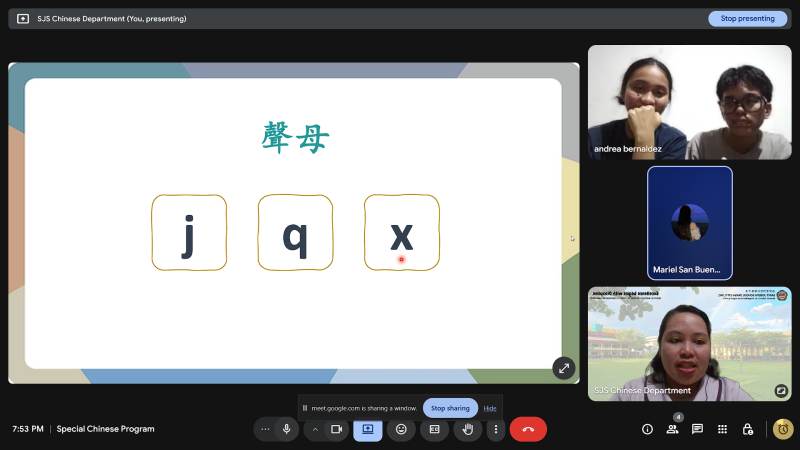The height and width of the screenshot is (450, 800).
Task: Open audio settings three-dot menu beside microphone
Action: tap(265, 429)
